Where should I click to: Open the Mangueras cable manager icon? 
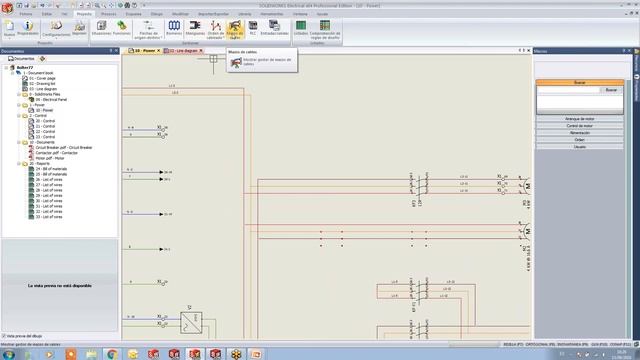pyautogui.click(x=195, y=28)
